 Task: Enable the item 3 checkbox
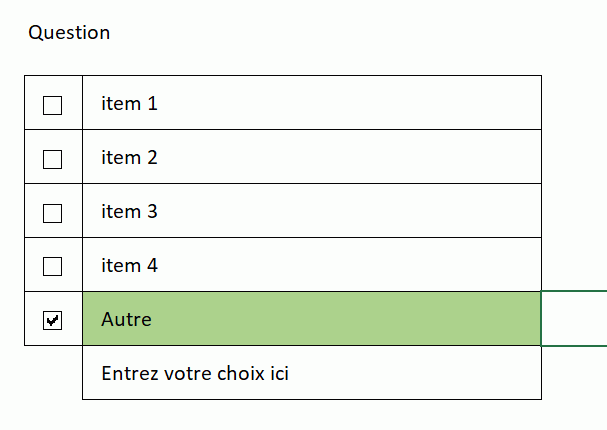coord(53,213)
